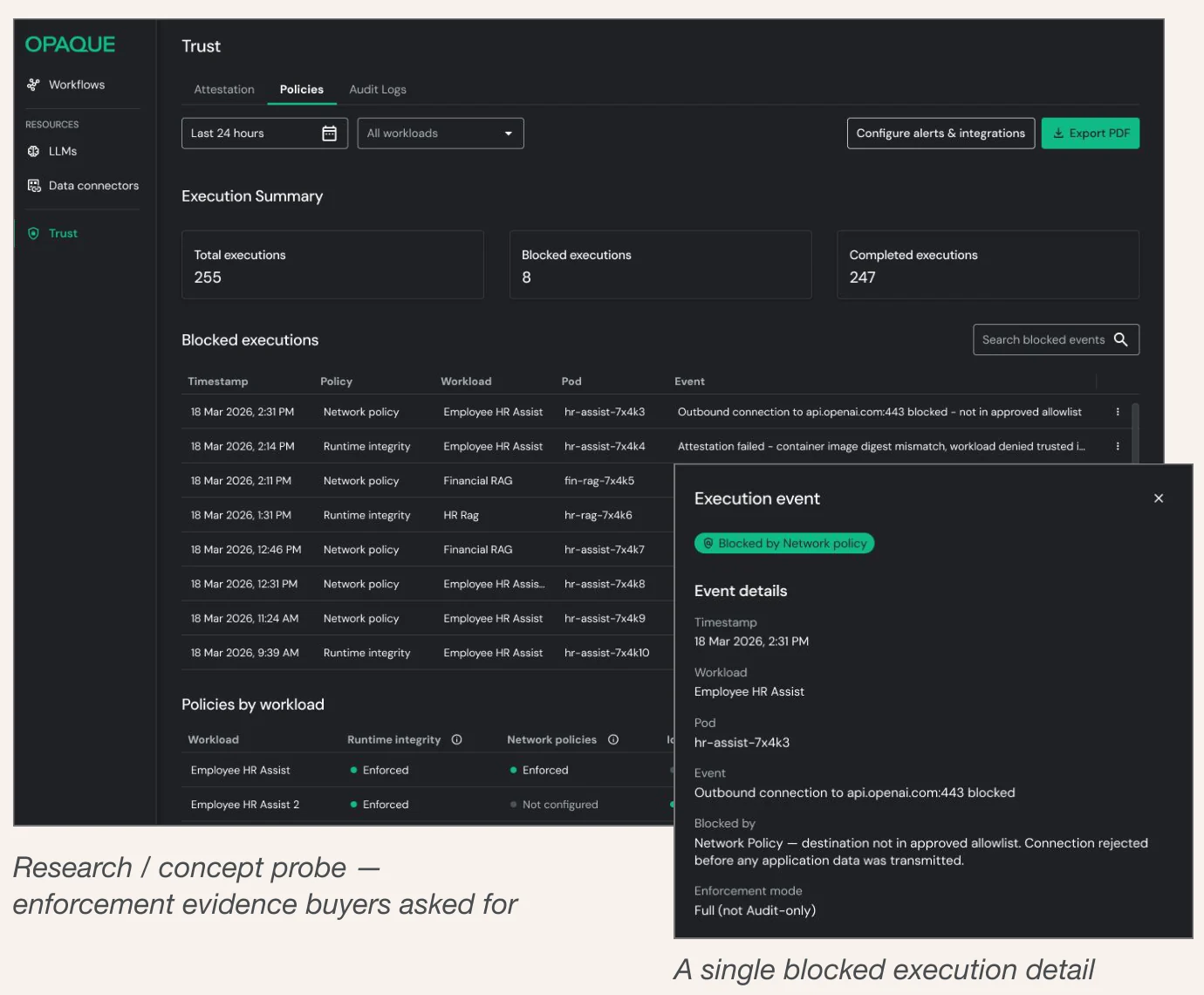
Task: Select the 18 Mar 2026, 2:11 PM row
Action: tap(428, 481)
